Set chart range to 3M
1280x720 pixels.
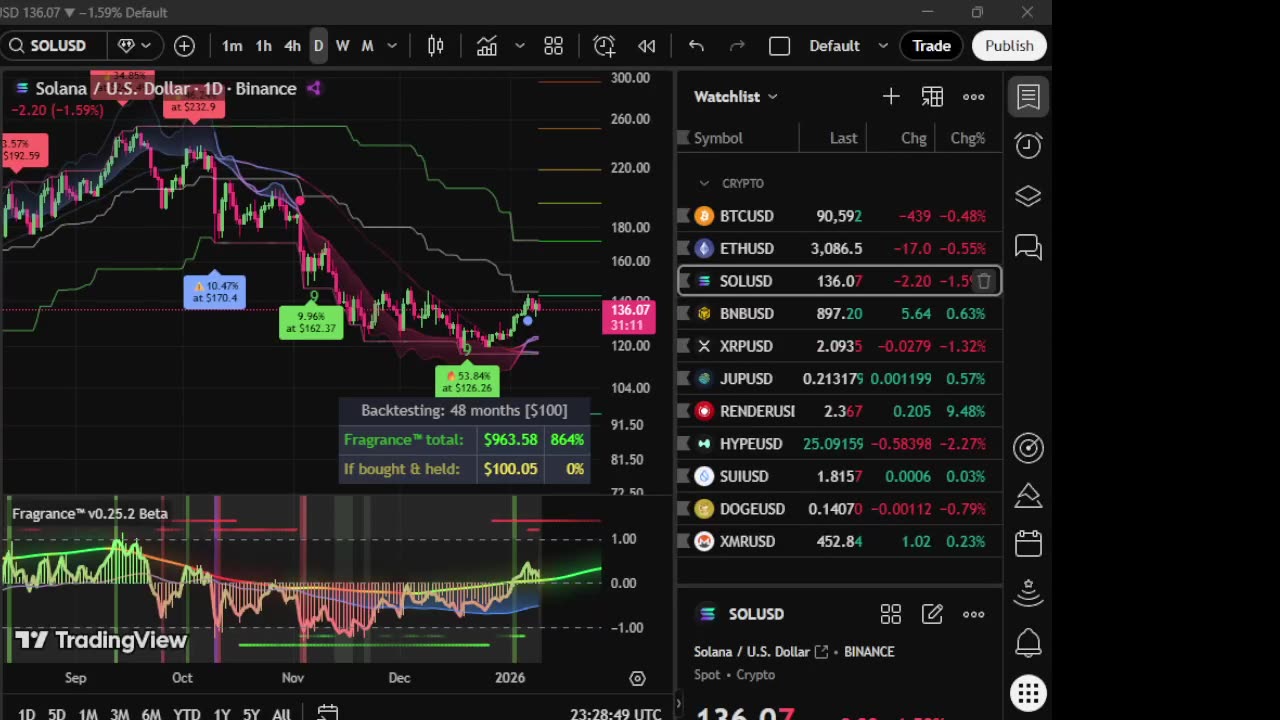click(119, 714)
